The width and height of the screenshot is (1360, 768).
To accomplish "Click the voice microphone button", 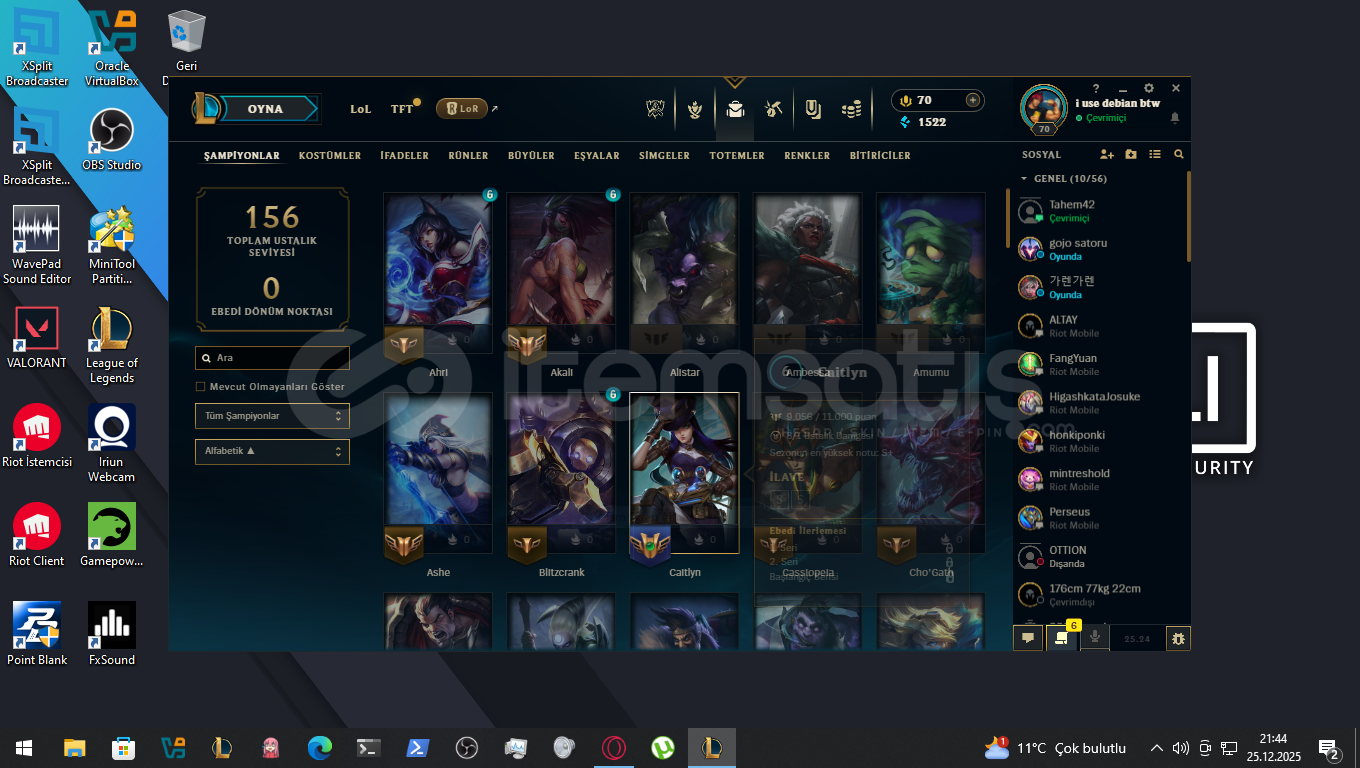I will (x=1095, y=638).
